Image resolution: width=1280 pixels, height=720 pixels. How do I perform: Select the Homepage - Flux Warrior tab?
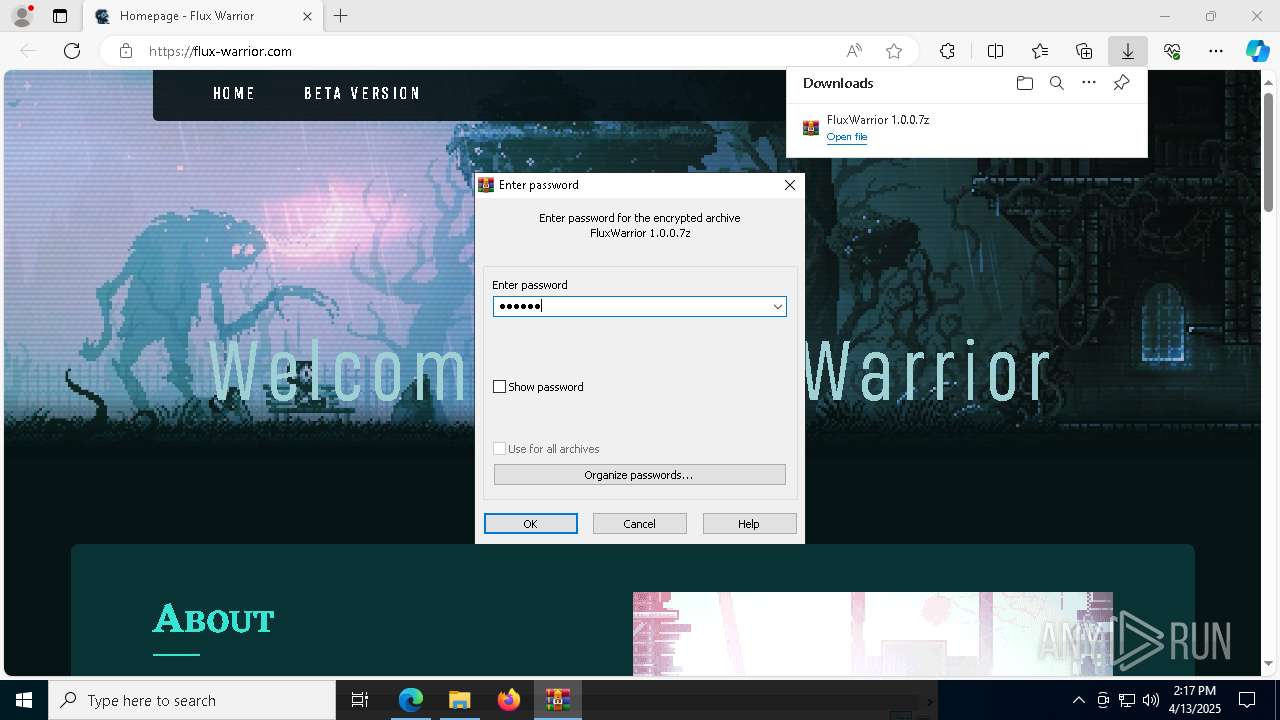(203, 16)
